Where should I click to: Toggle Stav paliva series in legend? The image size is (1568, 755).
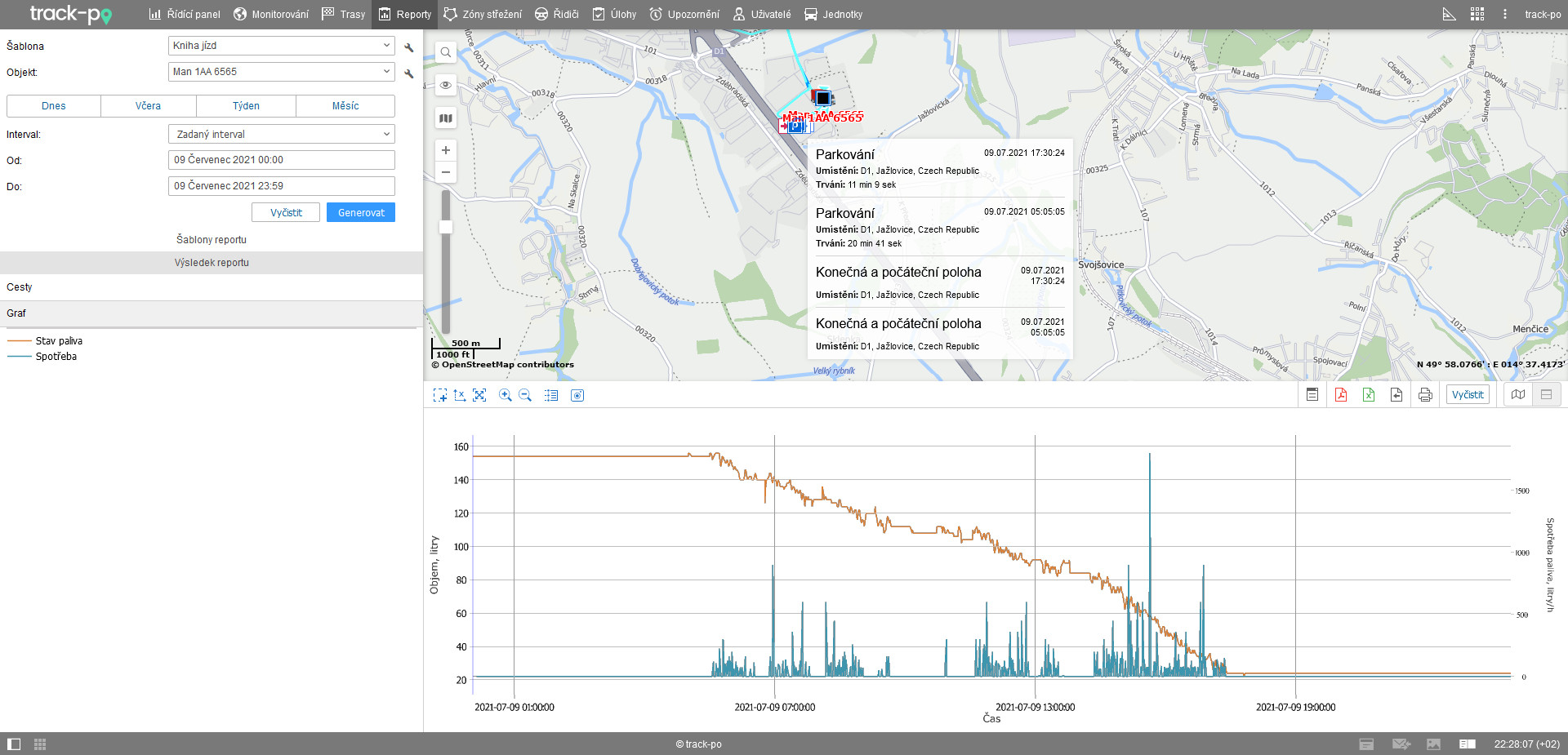[x=58, y=341]
